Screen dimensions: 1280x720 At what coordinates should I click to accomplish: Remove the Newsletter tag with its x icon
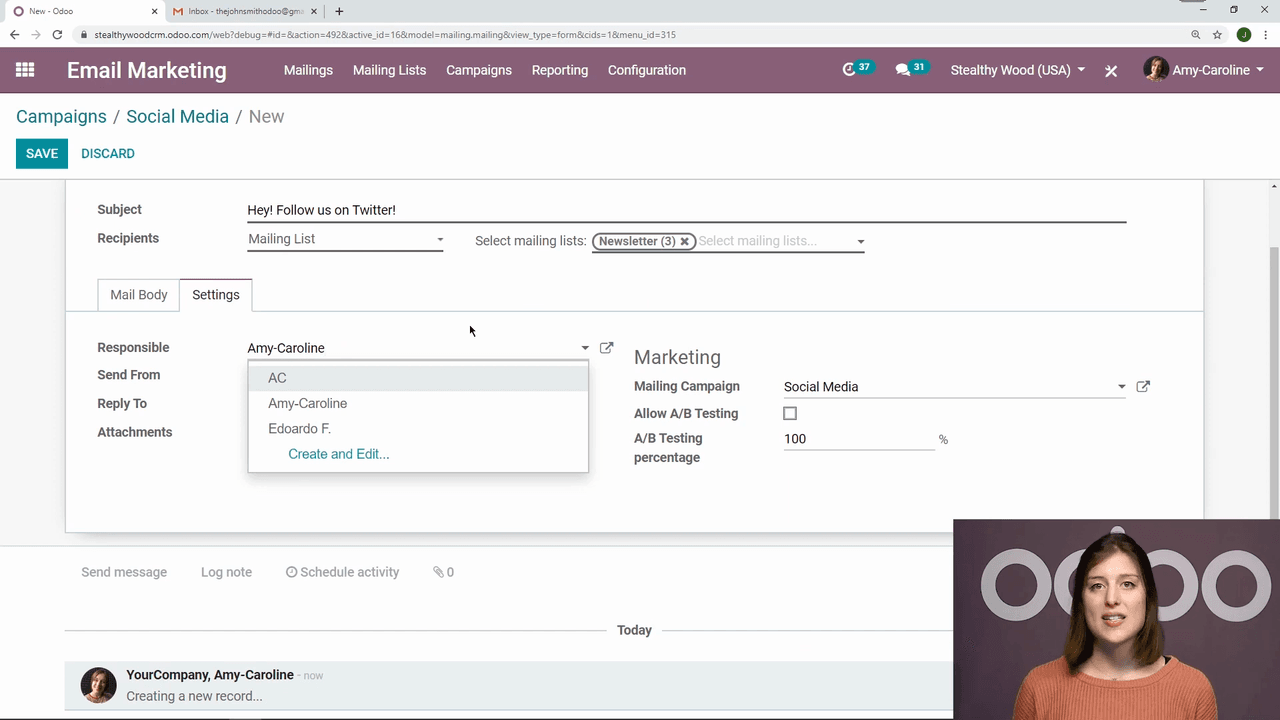coord(685,241)
